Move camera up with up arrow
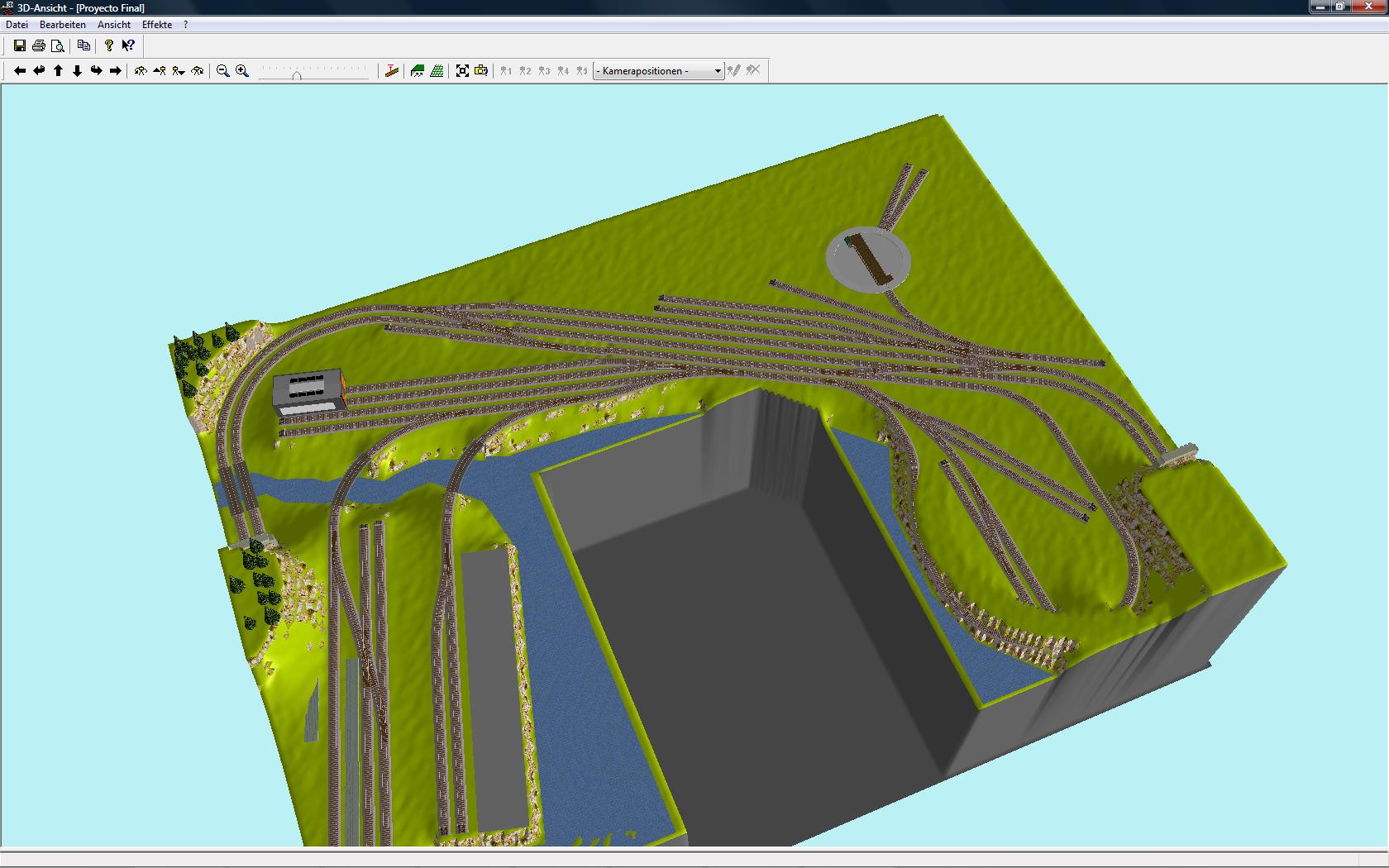 coord(58,71)
